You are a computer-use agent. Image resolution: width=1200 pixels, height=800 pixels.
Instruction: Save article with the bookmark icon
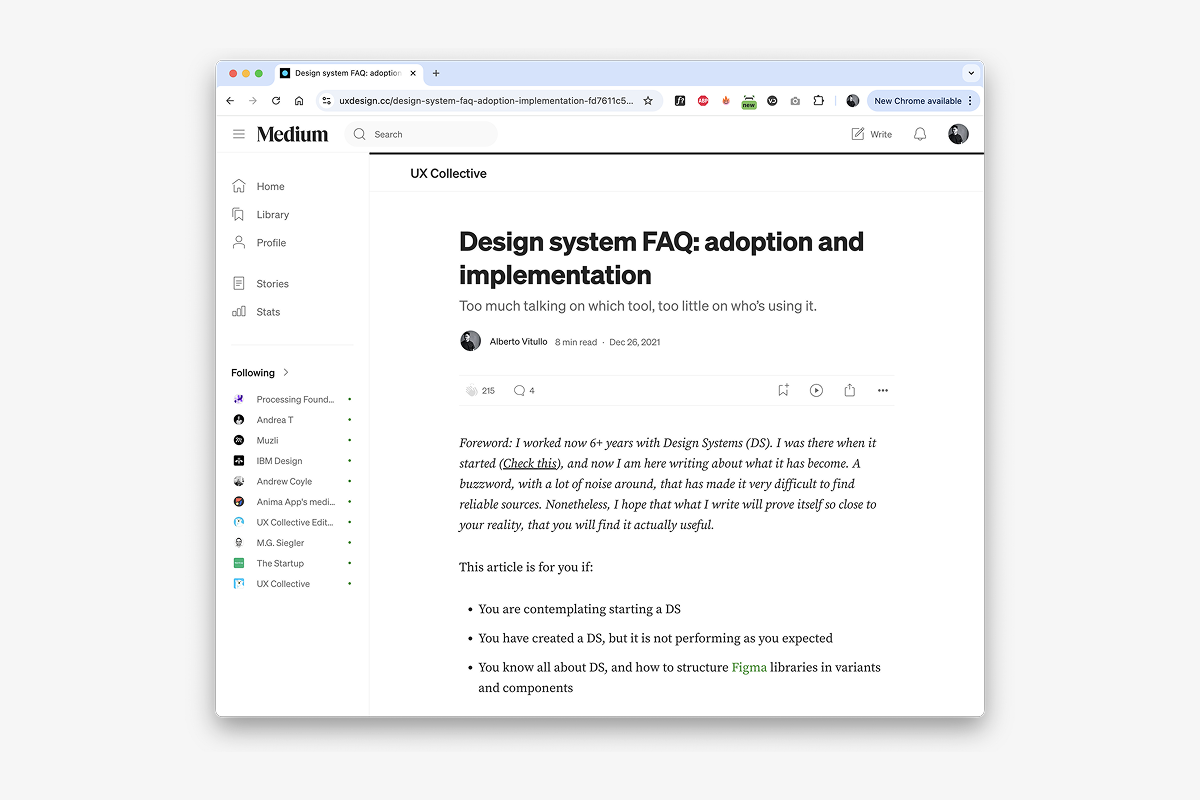[x=783, y=391]
